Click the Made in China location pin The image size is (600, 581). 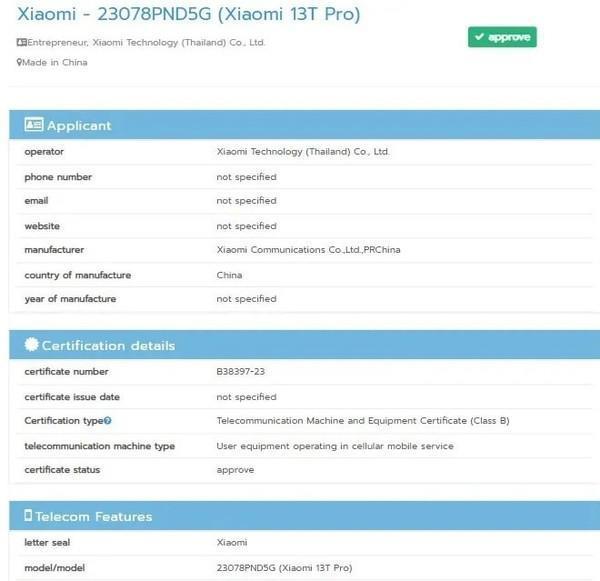click(19, 62)
